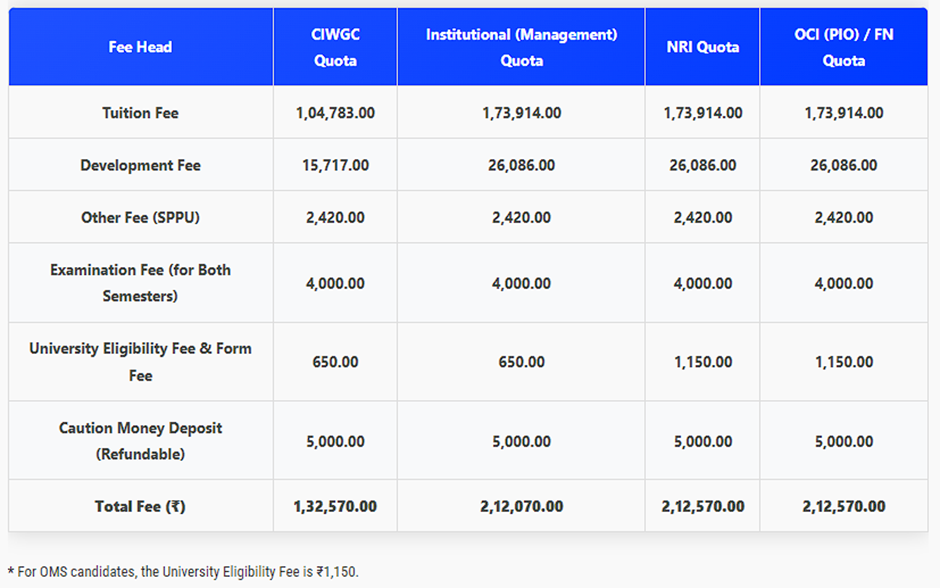940x588 pixels.
Task: Select NRI Quota eligibility fee 1,150.00
Action: [x=702, y=362]
